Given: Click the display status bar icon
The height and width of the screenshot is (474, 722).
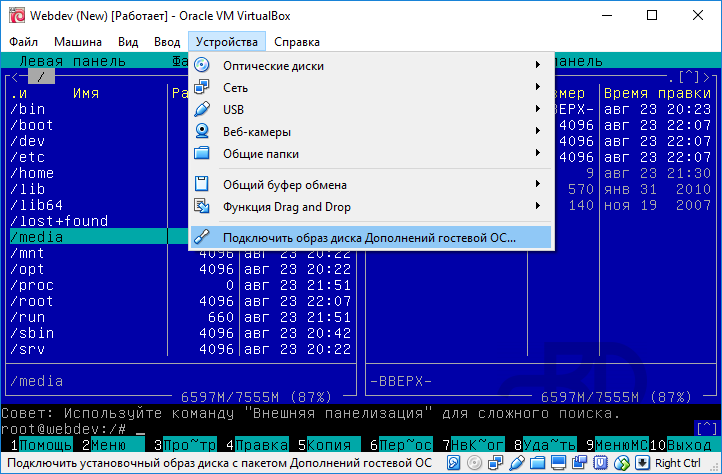Looking at the screenshot, I should [x=558, y=463].
